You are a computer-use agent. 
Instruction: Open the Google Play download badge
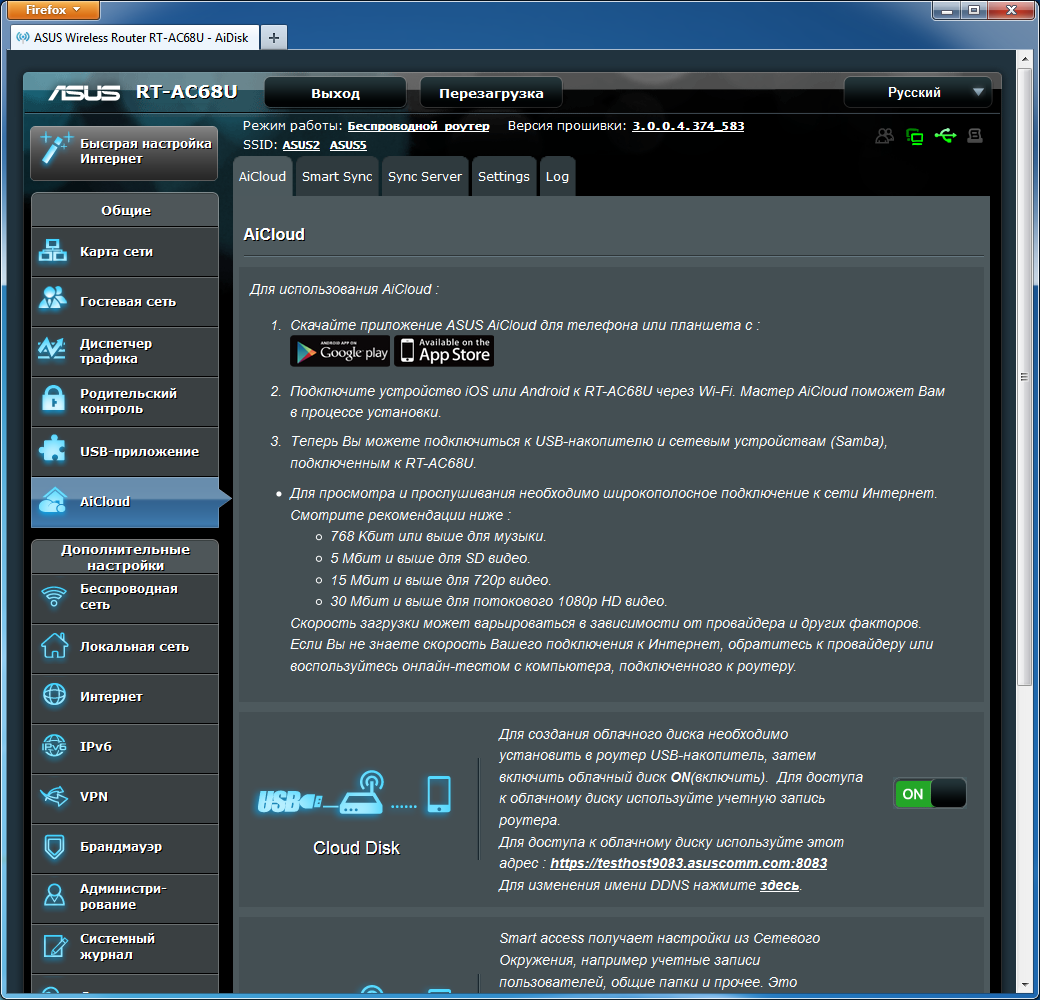click(340, 351)
